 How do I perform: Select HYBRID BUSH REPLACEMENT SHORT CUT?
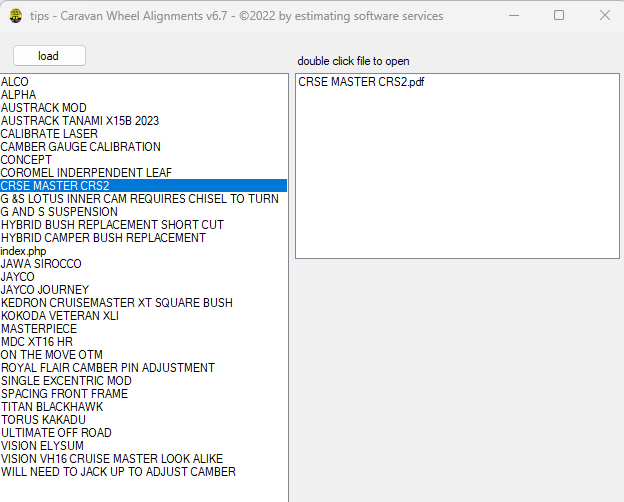144,225
